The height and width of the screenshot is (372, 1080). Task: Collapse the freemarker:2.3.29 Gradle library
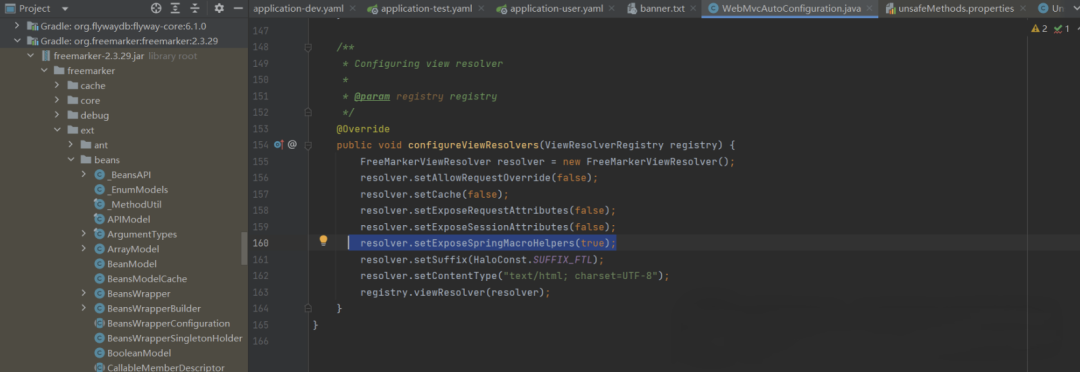coord(17,41)
